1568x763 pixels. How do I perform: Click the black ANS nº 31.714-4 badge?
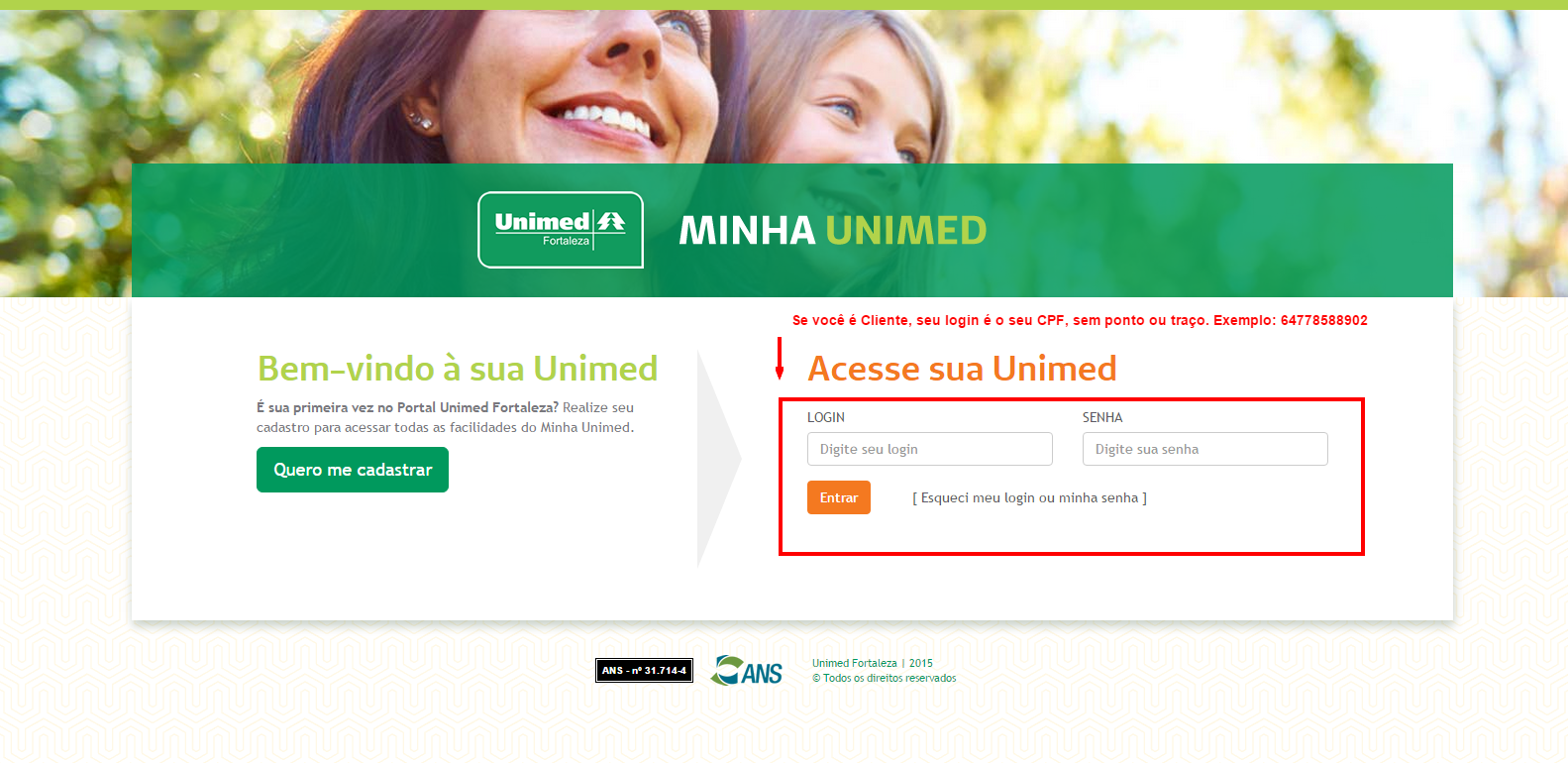pyautogui.click(x=644, y=671)
